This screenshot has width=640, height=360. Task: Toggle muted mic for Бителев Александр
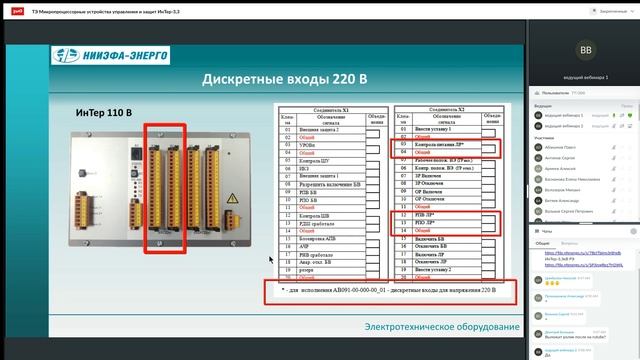[613, 200]
